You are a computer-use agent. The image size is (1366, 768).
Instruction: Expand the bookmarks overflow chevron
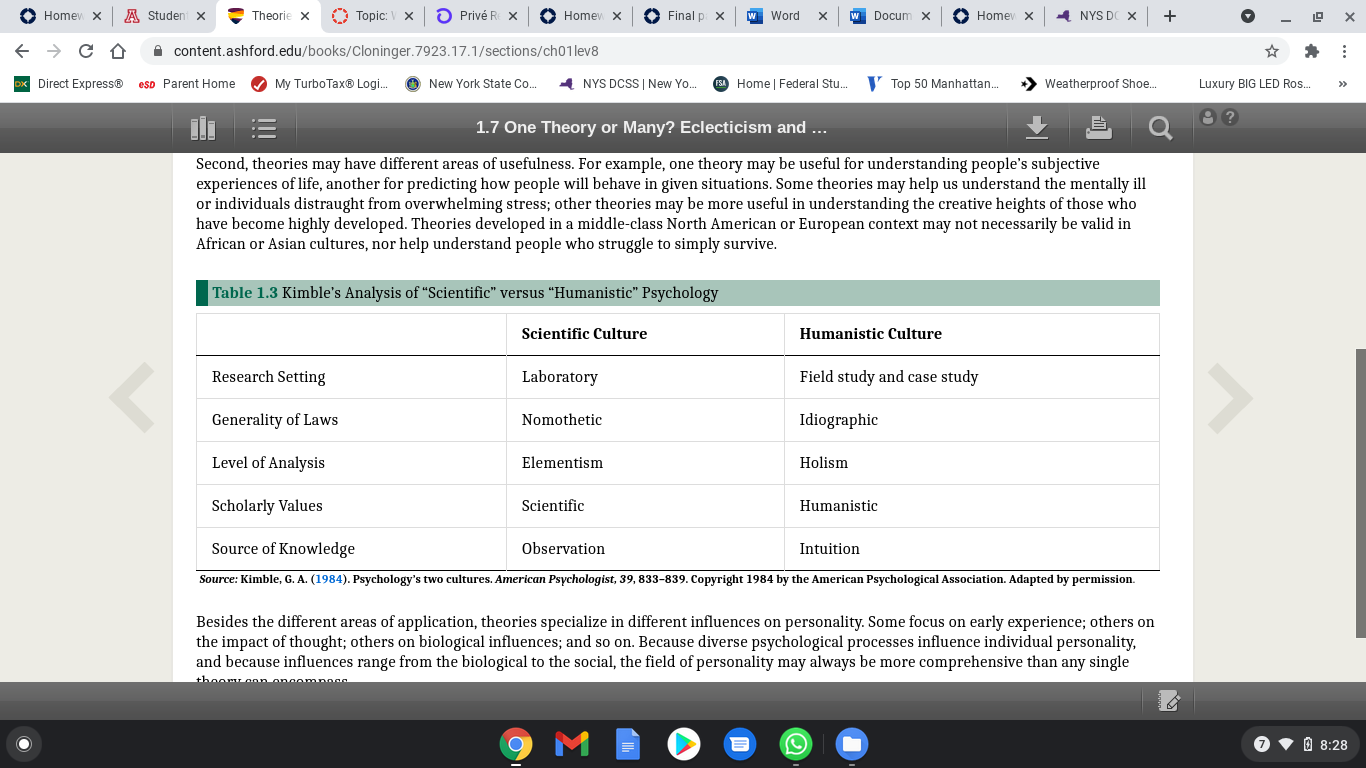point(1342,84)
